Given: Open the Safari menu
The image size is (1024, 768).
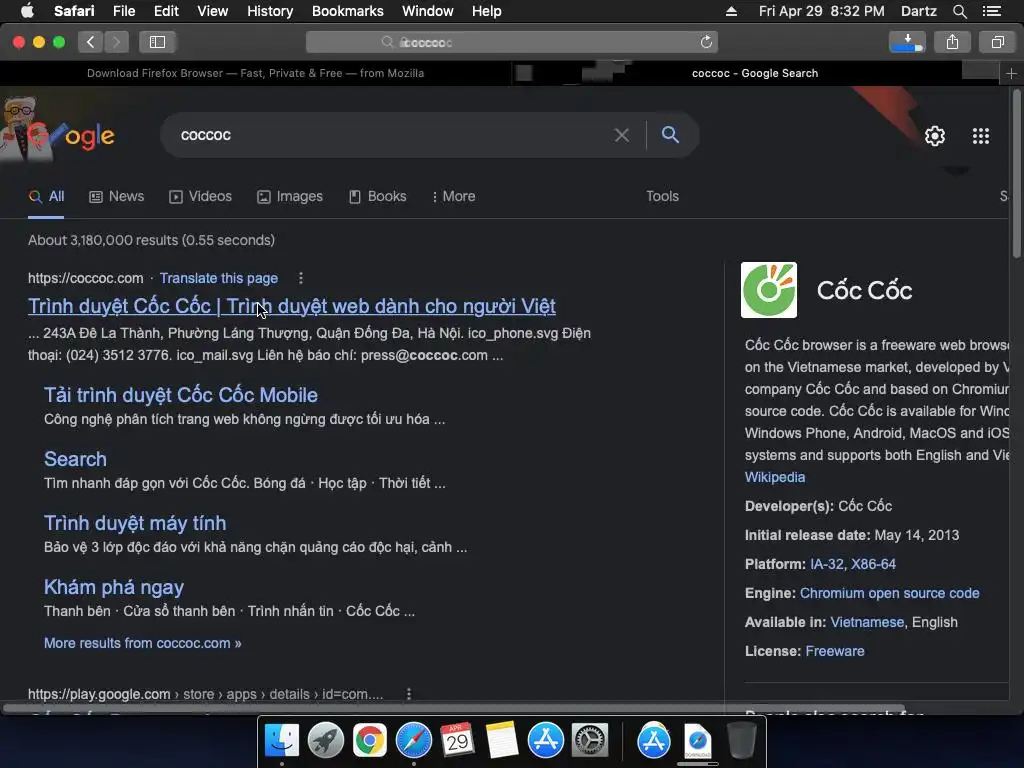Looking at the screenshot, I should (74, 11).
